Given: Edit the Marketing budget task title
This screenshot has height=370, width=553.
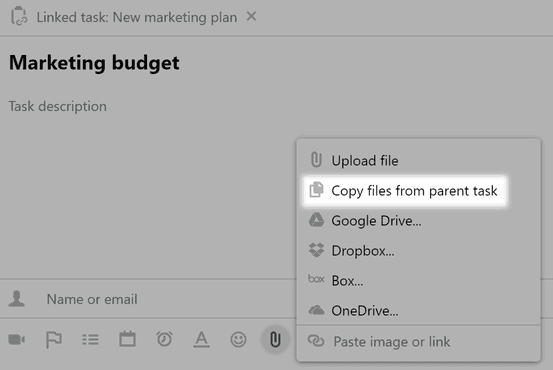Looking at the screenshot, I should 94,63.
